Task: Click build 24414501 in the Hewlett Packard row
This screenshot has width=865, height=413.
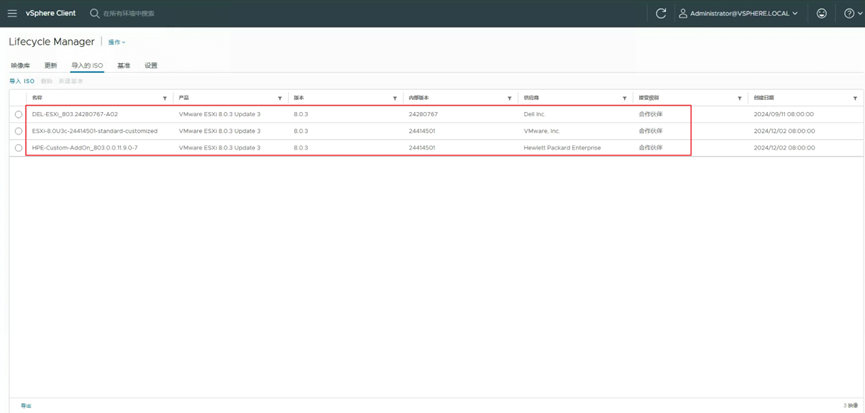Action: 422,148
